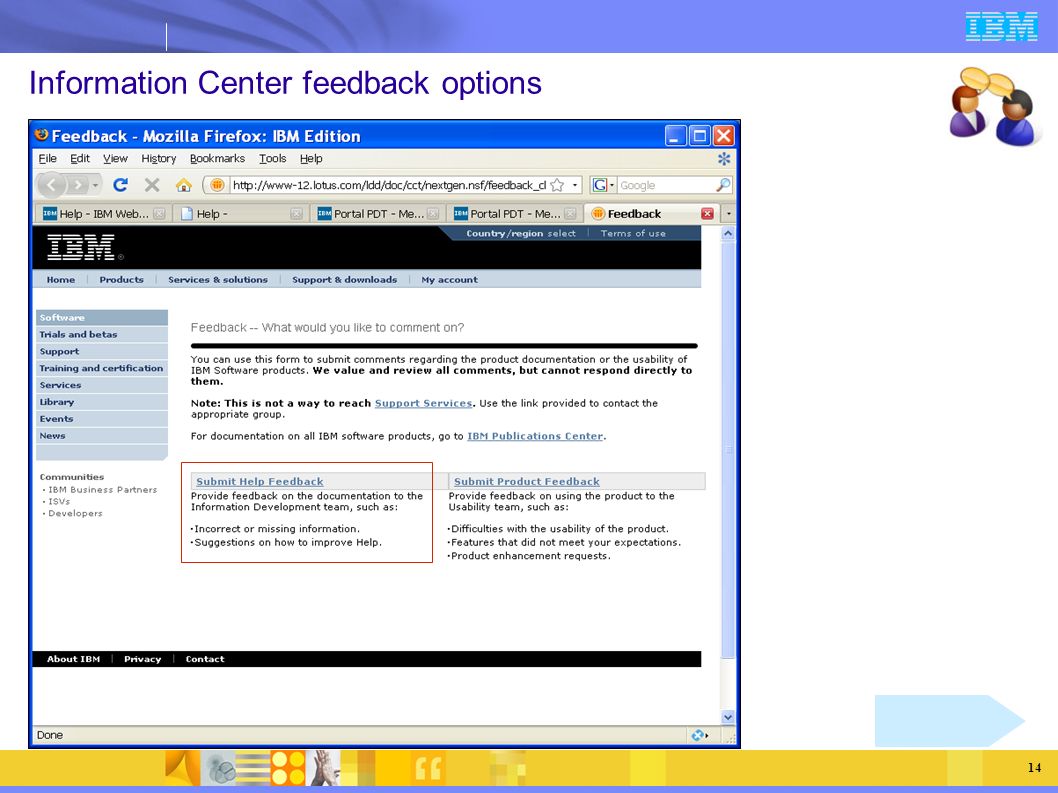Go to the home page icon

[184, 185]
